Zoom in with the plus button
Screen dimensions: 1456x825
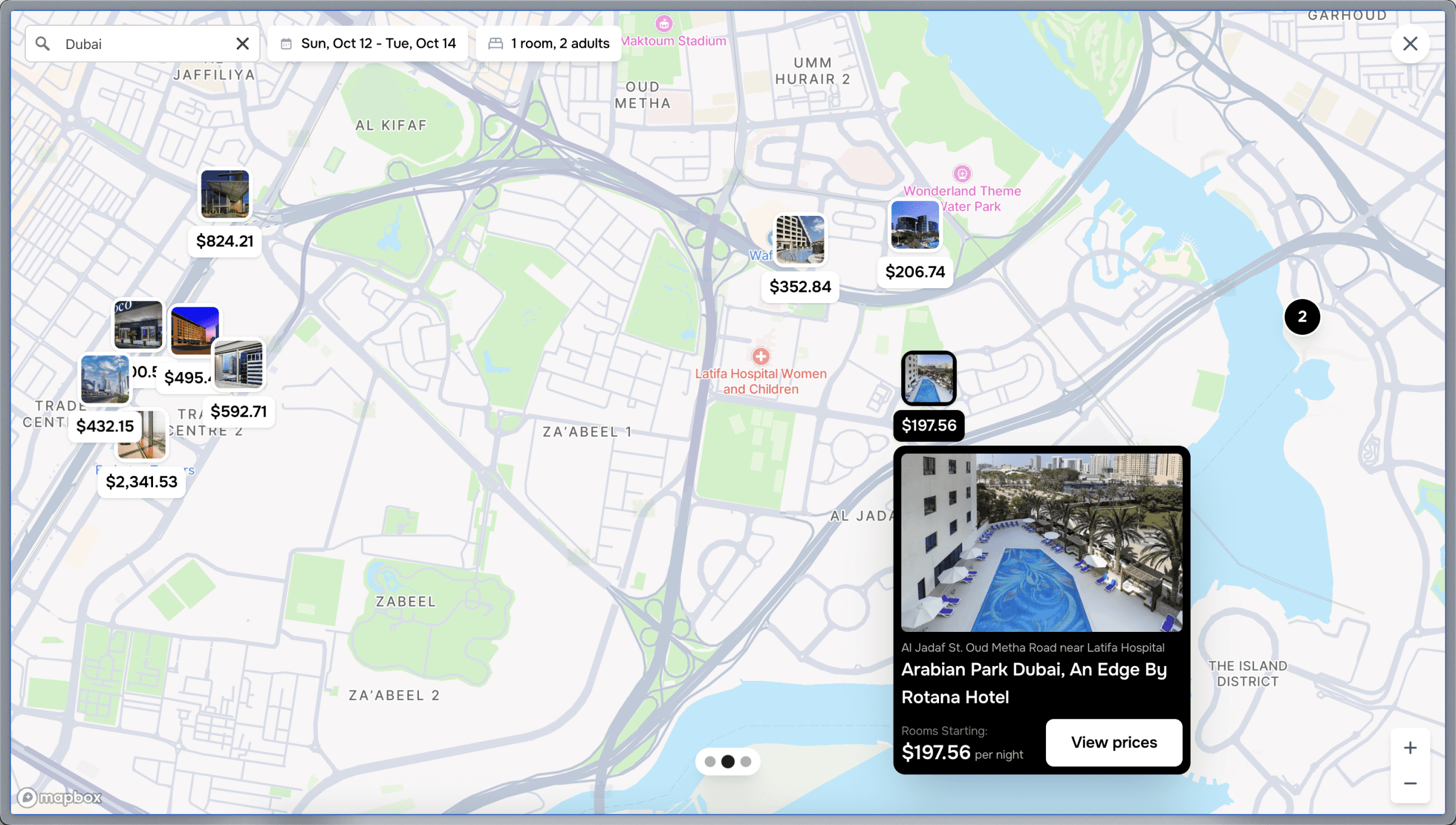pos(1410,748)
